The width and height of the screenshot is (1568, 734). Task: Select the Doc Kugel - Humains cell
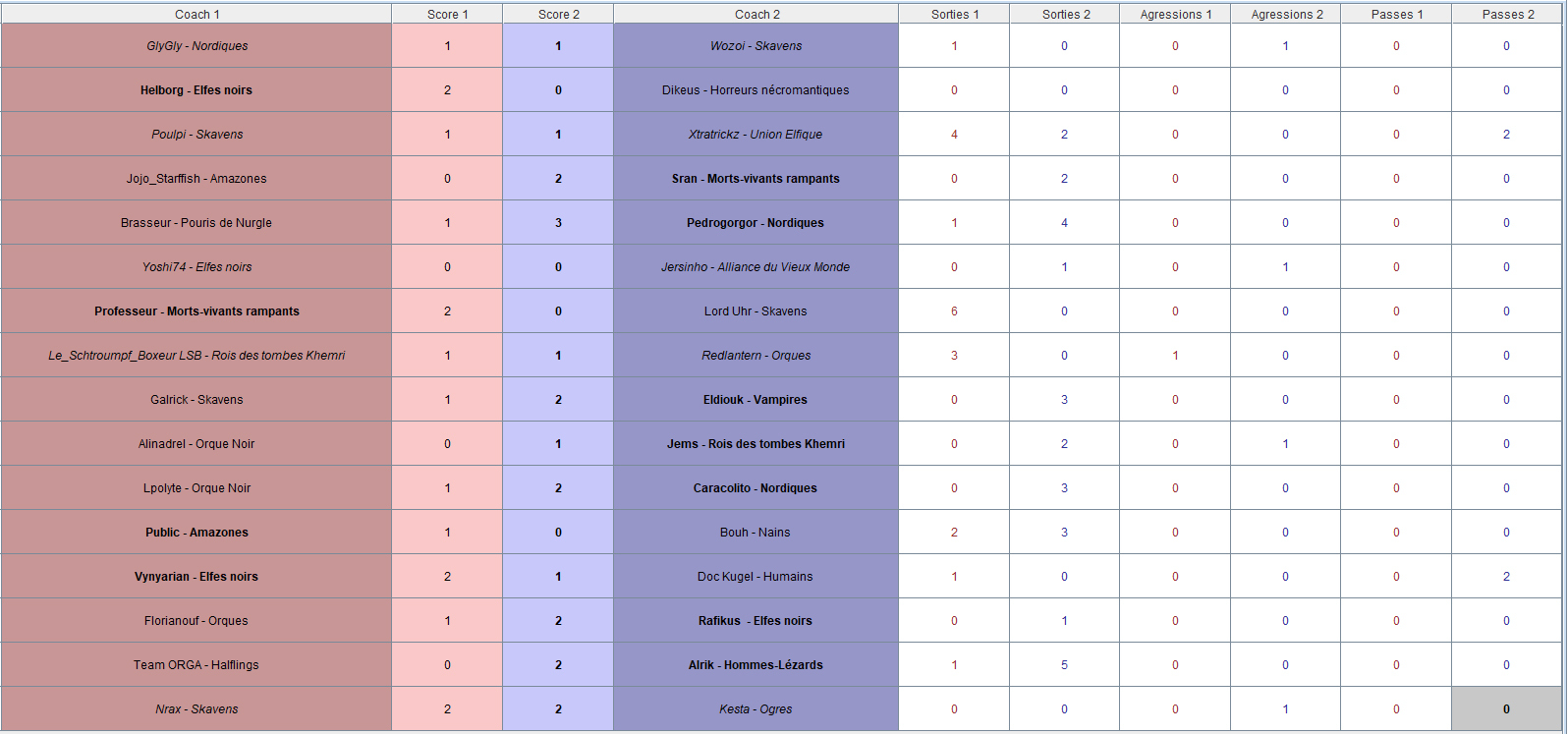click(756, 577)
